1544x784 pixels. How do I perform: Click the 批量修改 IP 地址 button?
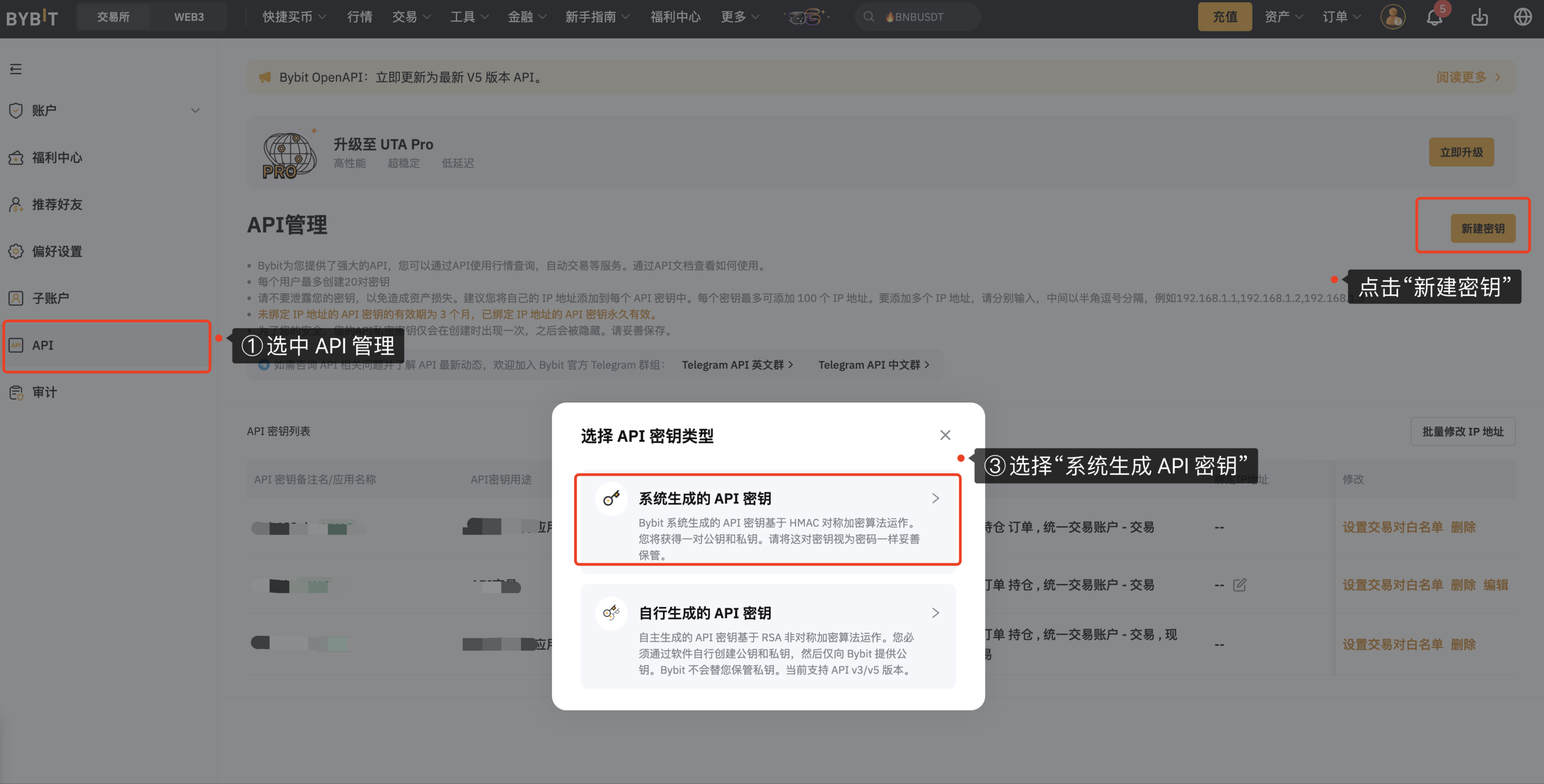(1463, 432)
